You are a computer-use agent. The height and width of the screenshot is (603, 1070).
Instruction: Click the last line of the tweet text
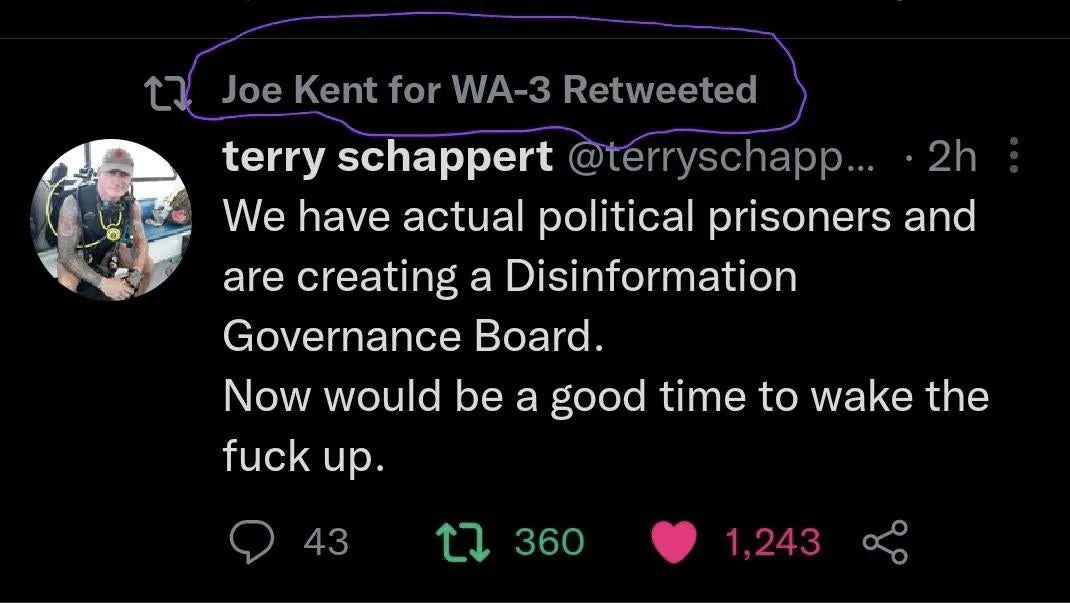point(303,456)
